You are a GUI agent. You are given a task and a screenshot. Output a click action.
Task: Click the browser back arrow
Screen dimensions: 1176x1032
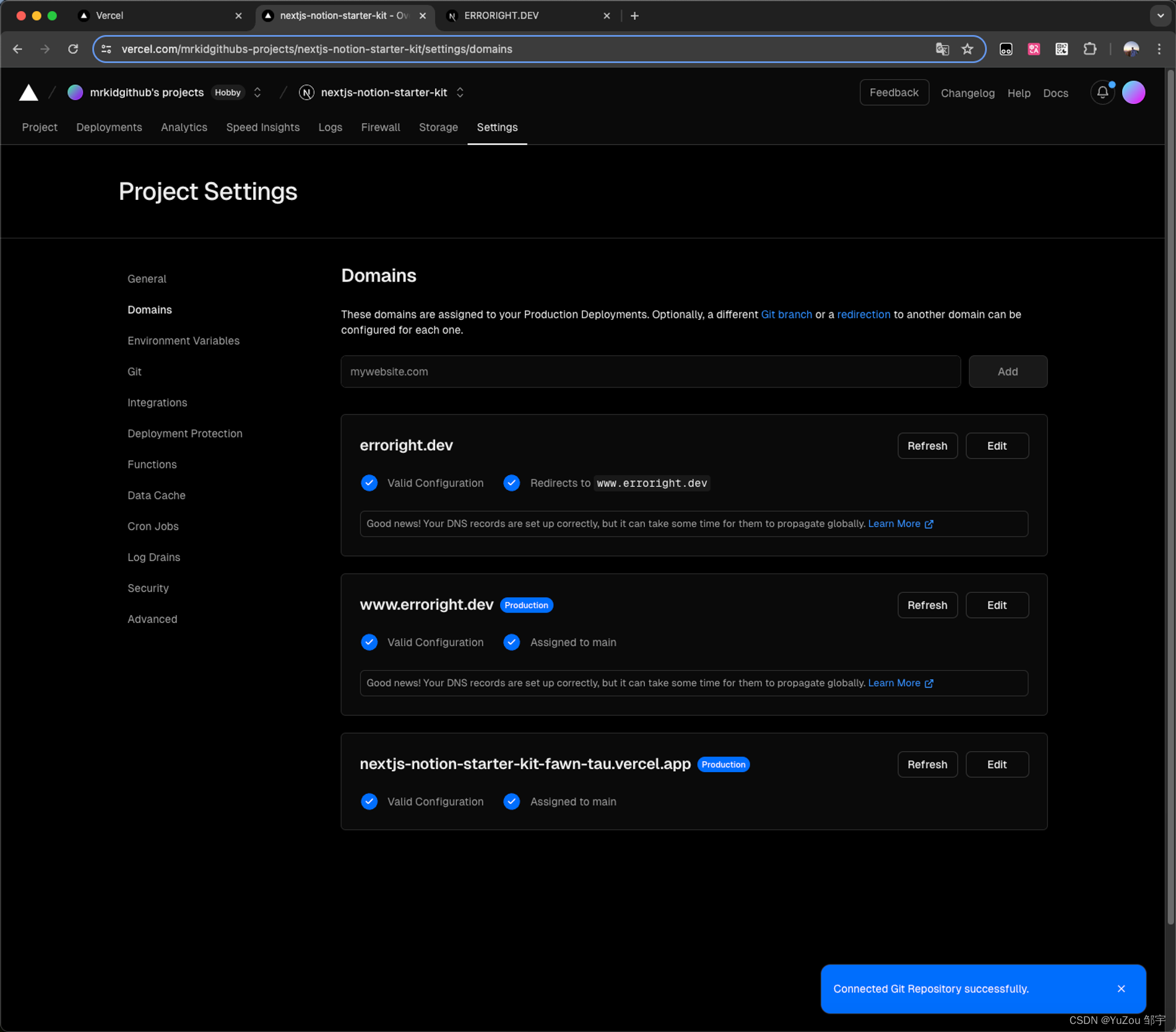[x=17, y=49]
